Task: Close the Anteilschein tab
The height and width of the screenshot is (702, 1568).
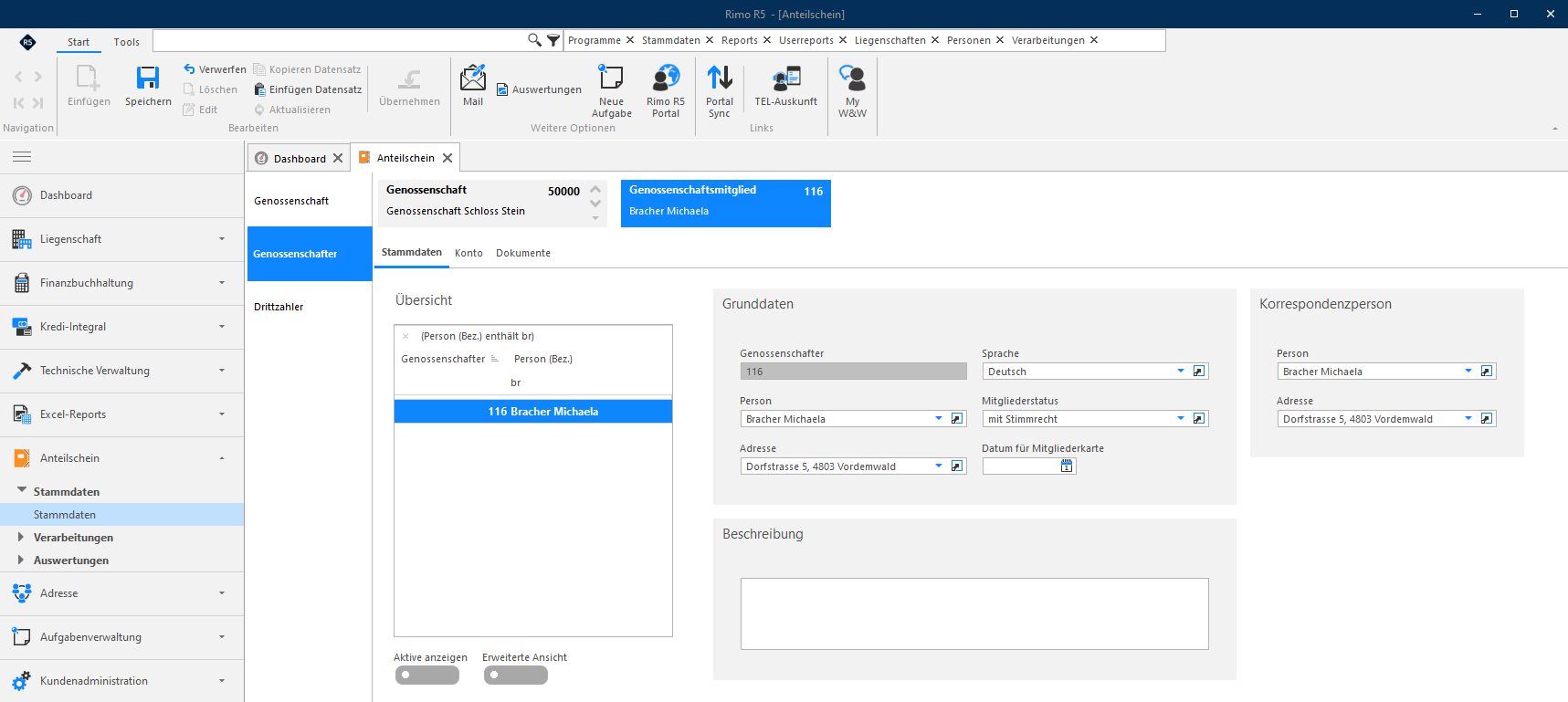Action: coord(447,158)
